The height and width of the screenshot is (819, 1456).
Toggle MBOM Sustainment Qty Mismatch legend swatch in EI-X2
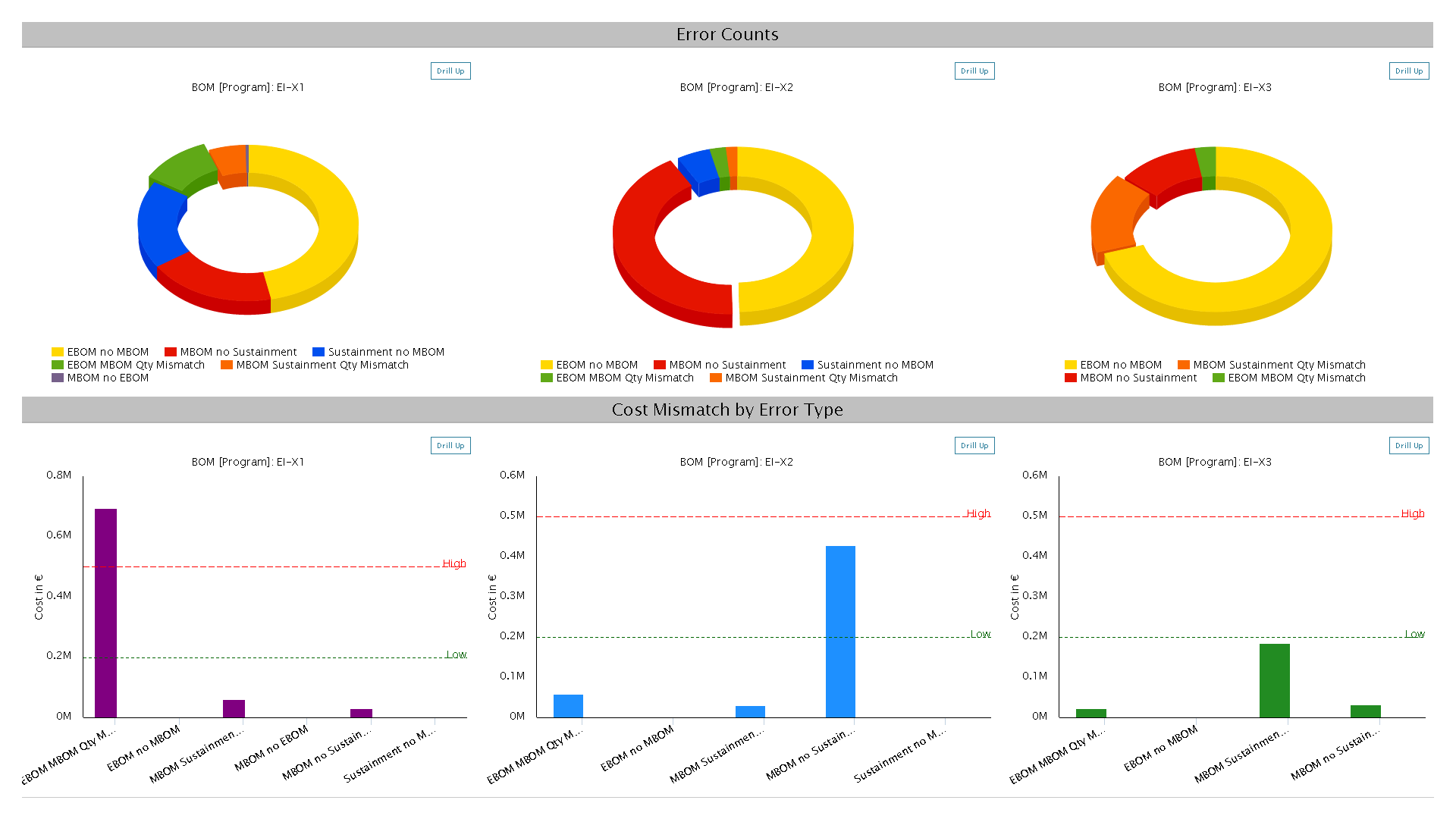(716, 378)
